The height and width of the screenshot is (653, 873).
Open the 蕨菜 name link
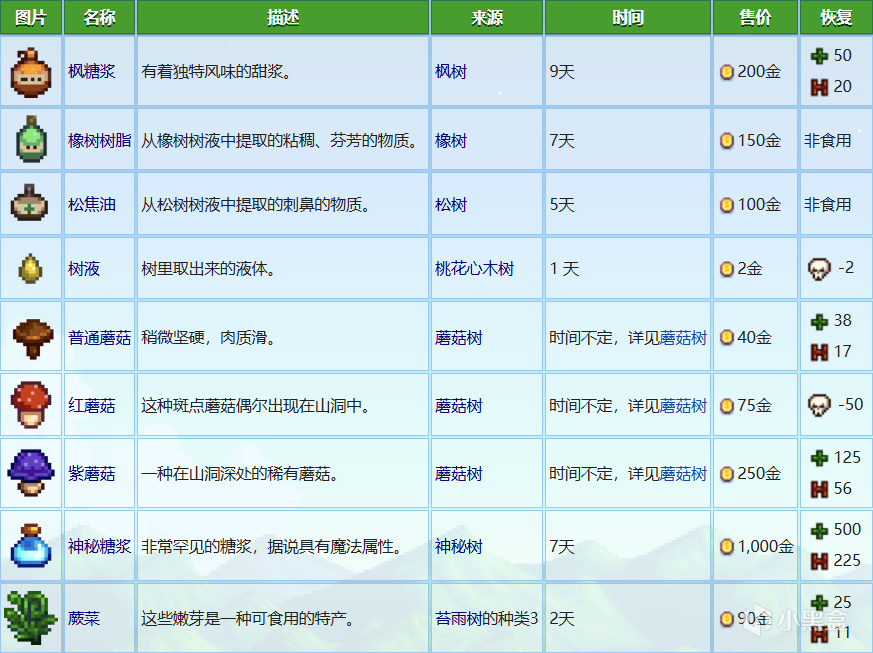(84, 618)
